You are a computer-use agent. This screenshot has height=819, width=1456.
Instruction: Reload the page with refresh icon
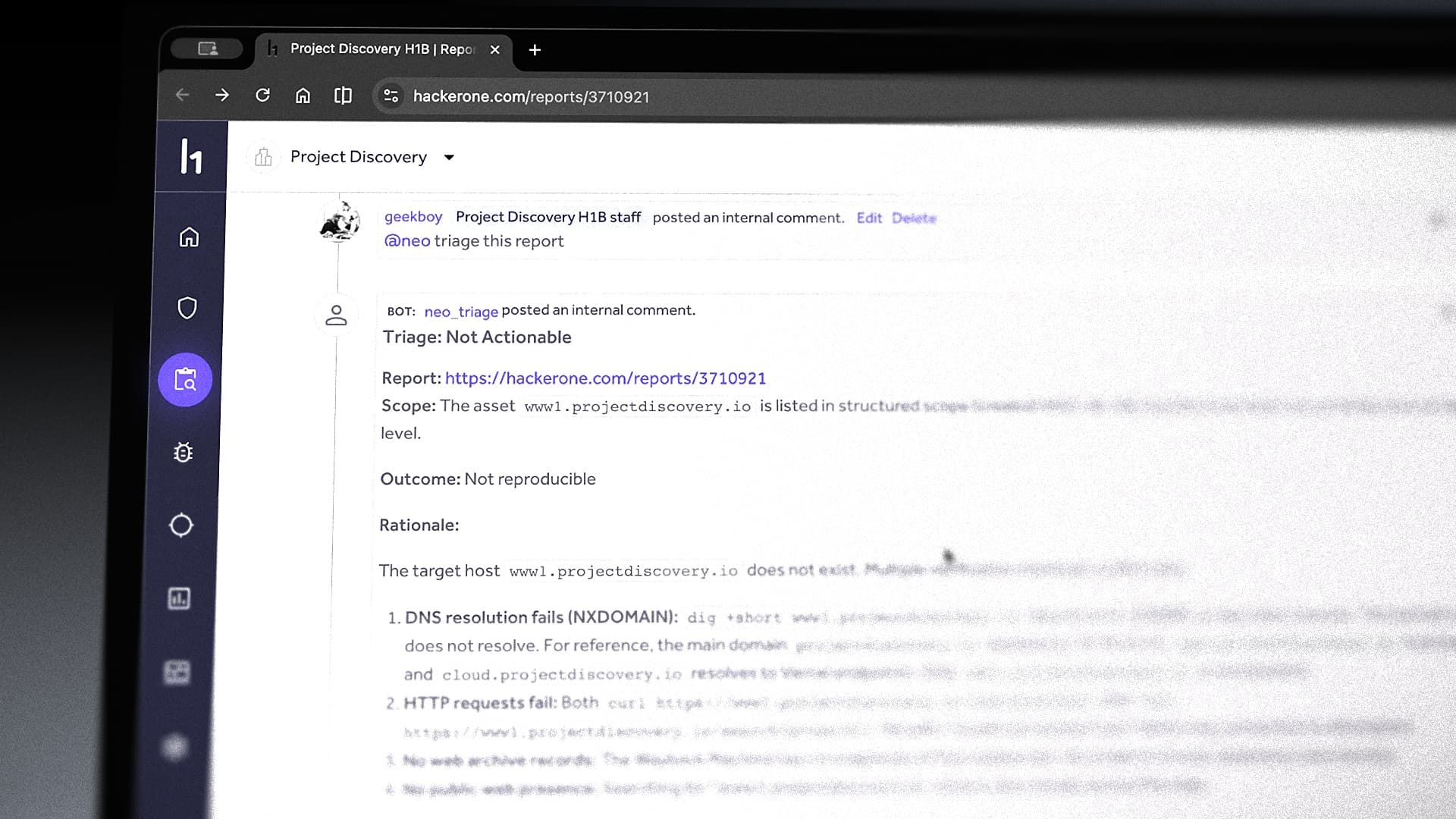point(262,95)
